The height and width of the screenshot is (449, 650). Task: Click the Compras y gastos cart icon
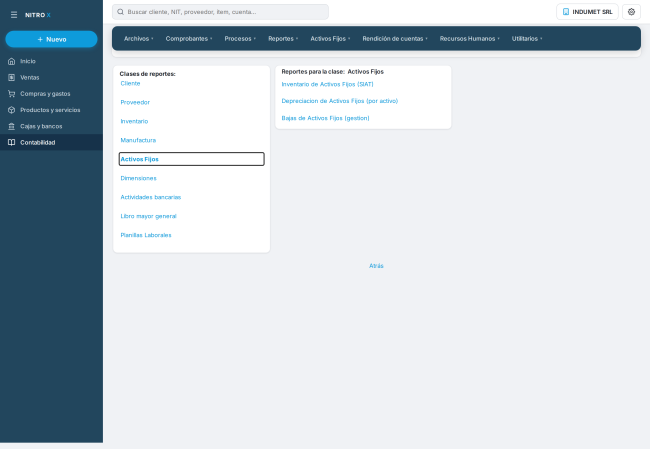pos(12,94)
